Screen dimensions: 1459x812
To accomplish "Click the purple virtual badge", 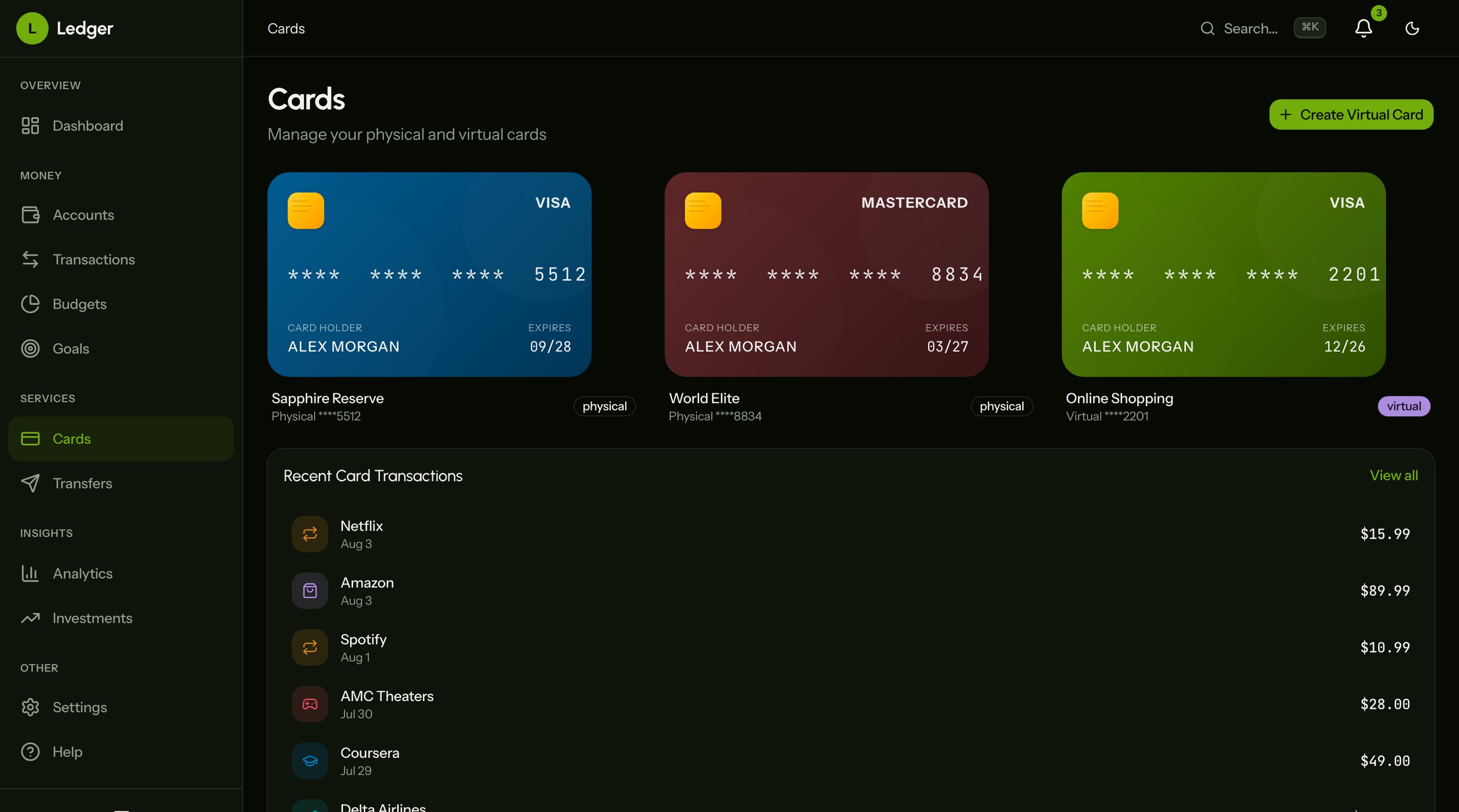I will (1403, 406).
